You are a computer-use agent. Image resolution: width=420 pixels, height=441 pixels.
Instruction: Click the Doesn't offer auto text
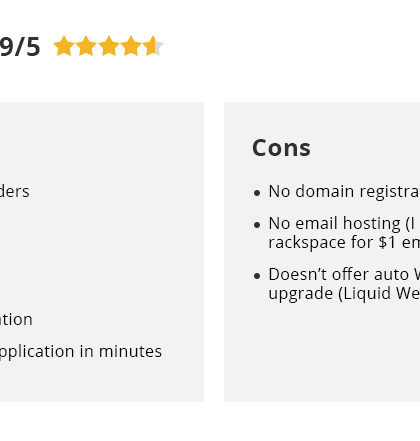tap(344, 275)
